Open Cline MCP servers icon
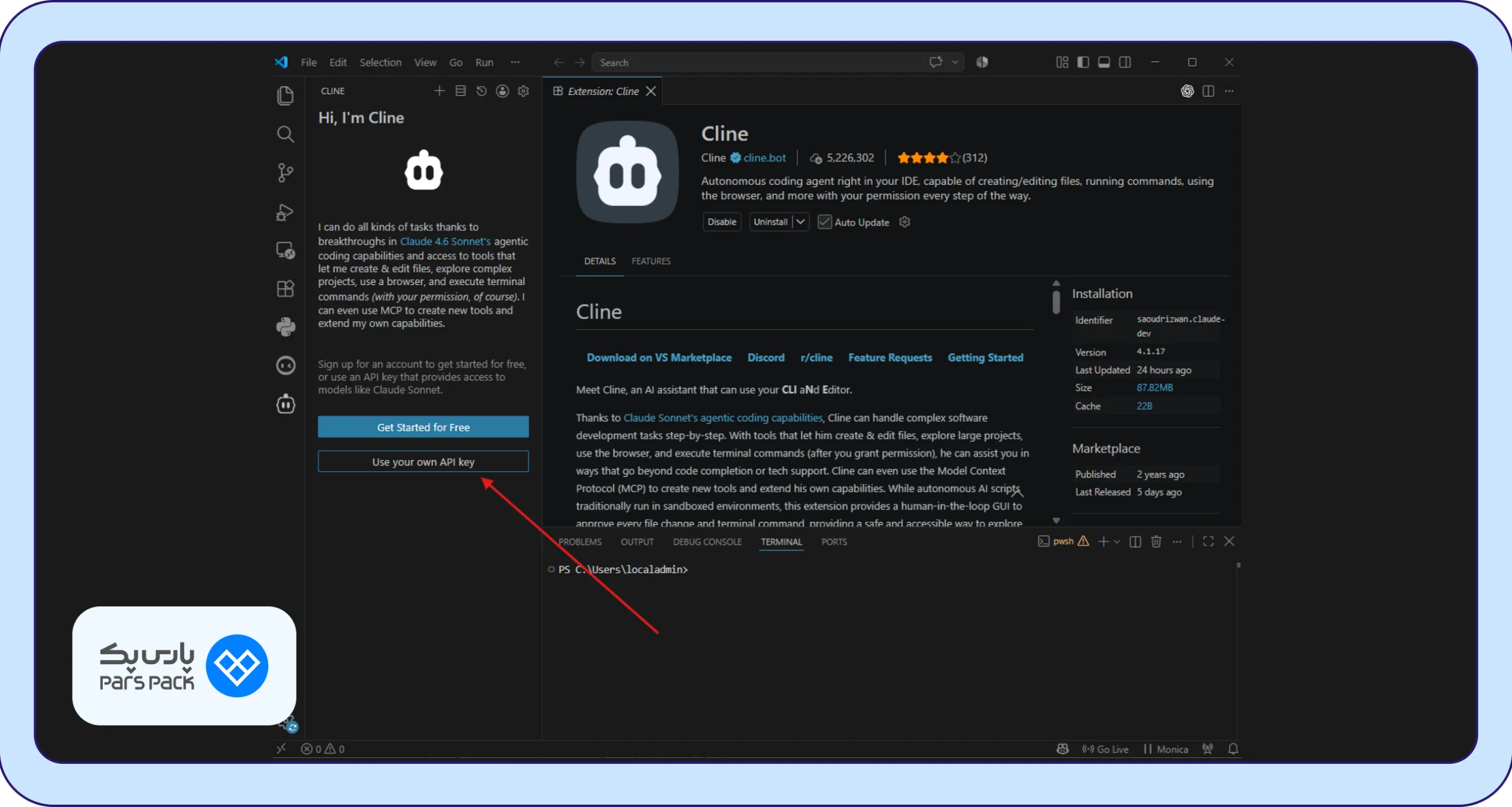1512x807 pixels. coord(461,91)
